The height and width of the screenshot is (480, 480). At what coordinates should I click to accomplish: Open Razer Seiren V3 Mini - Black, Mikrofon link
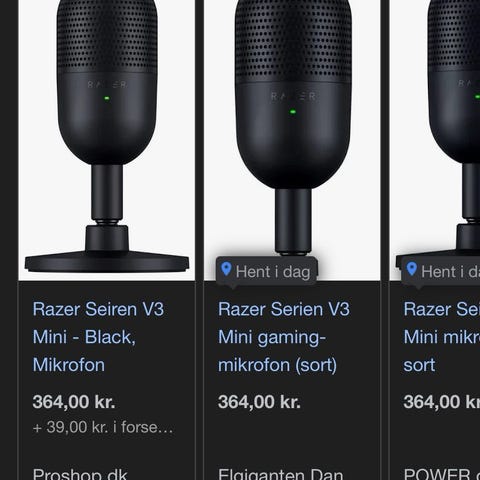(x=98, y=337)
